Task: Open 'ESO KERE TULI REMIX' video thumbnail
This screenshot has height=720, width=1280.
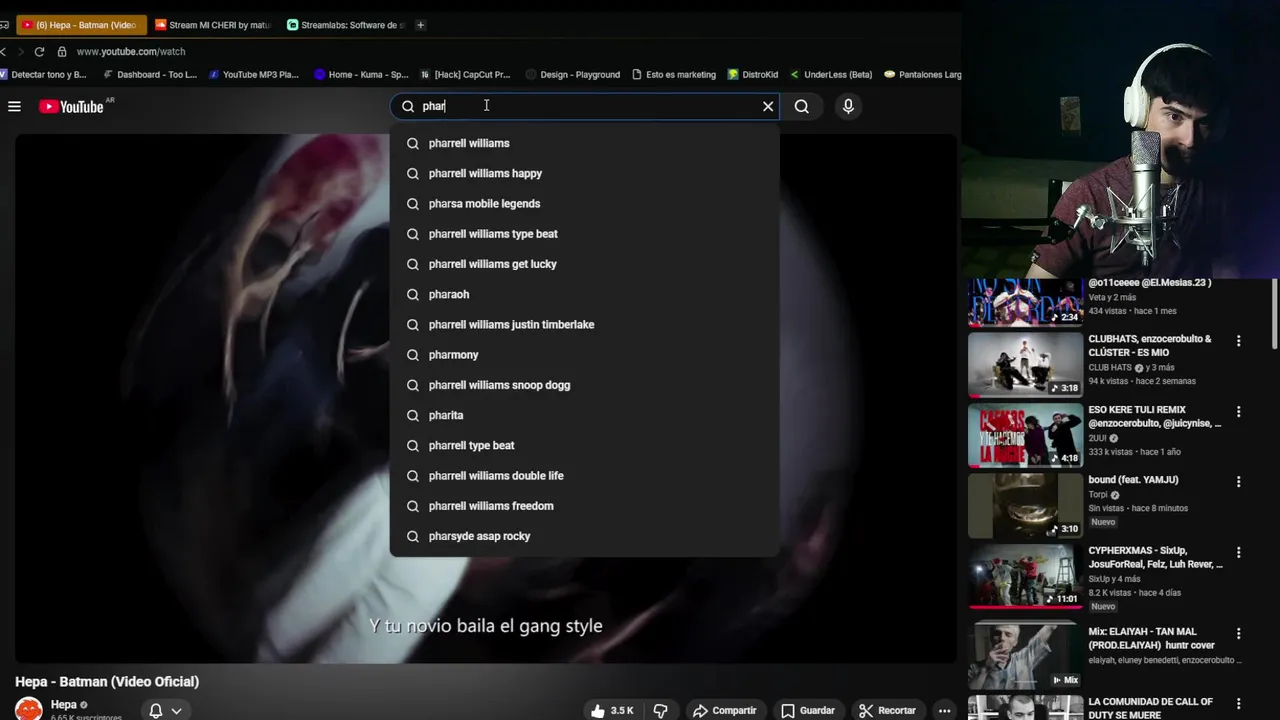Action: pyautogui.click(x=1025, y=435)
